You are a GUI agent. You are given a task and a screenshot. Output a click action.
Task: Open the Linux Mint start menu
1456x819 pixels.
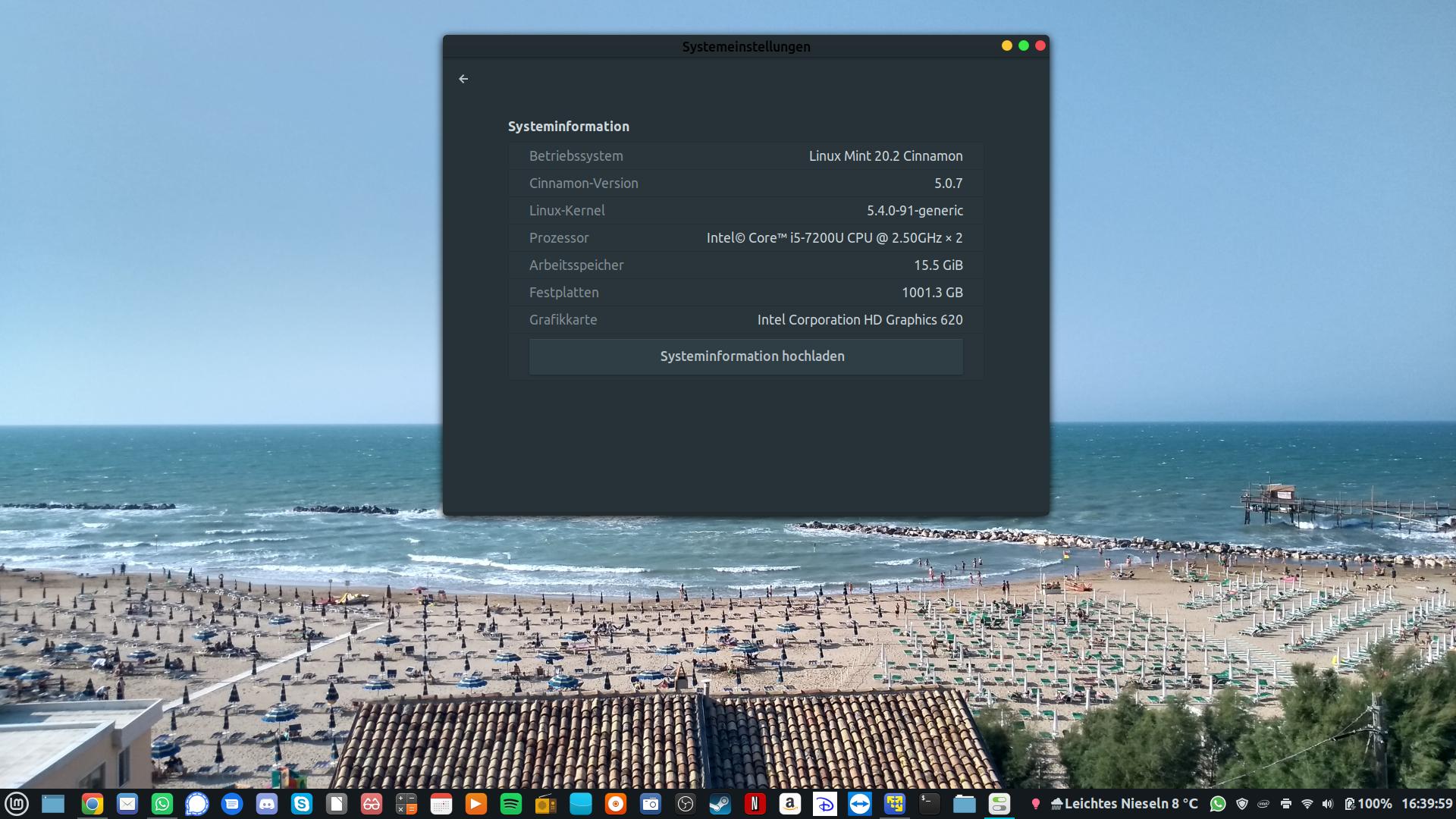coord(17,804)
